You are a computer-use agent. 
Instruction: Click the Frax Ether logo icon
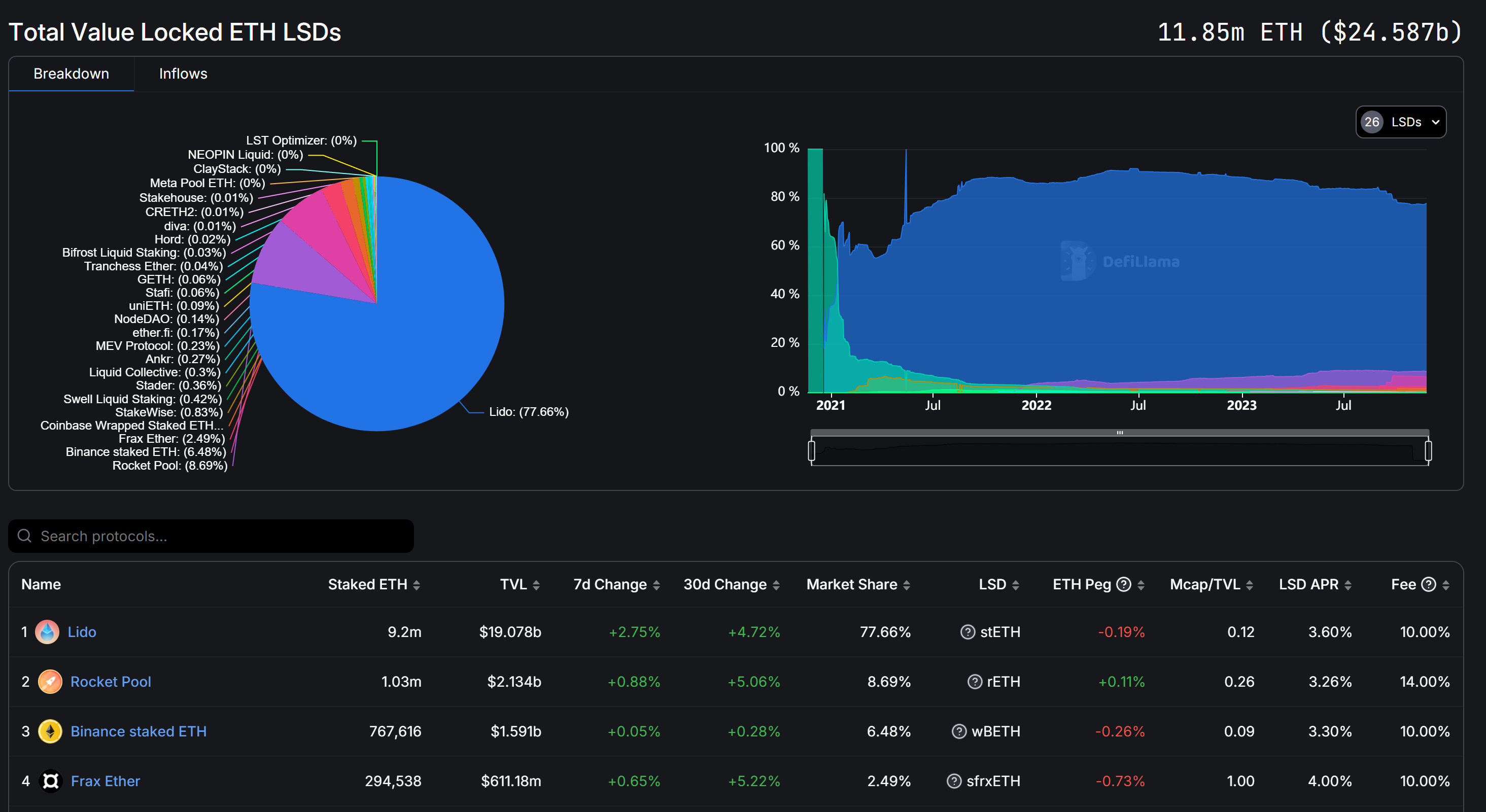click(50, 781)
